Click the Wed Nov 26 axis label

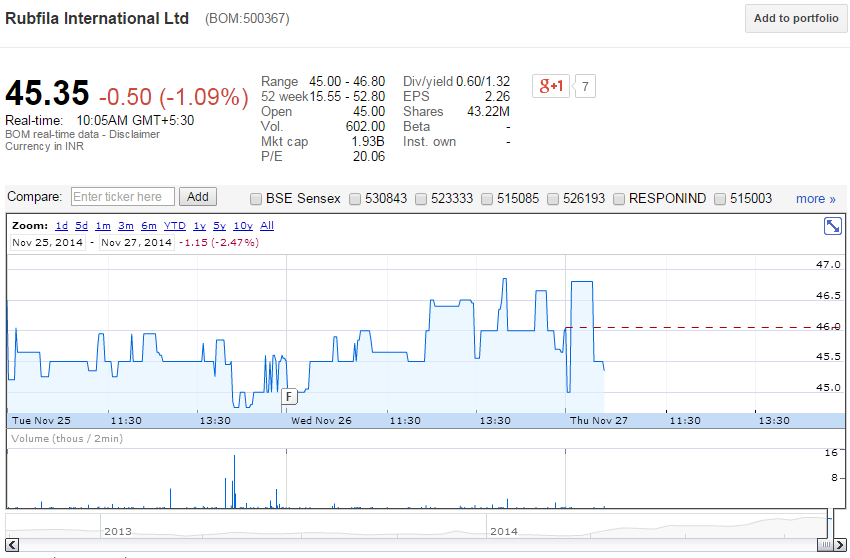pos(321,421)
